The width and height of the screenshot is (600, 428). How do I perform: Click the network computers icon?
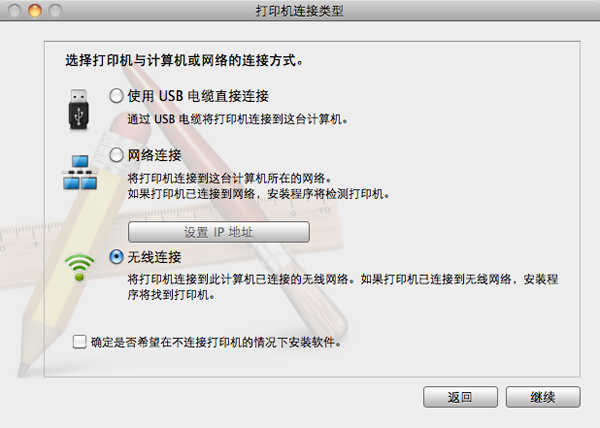coord(80,172)
